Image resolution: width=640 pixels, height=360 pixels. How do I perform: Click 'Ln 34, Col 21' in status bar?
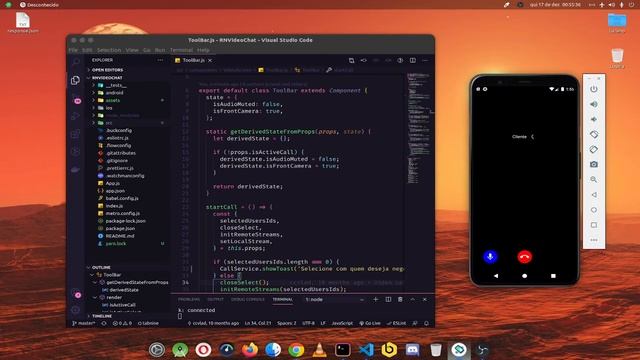[x=258, y=323]
